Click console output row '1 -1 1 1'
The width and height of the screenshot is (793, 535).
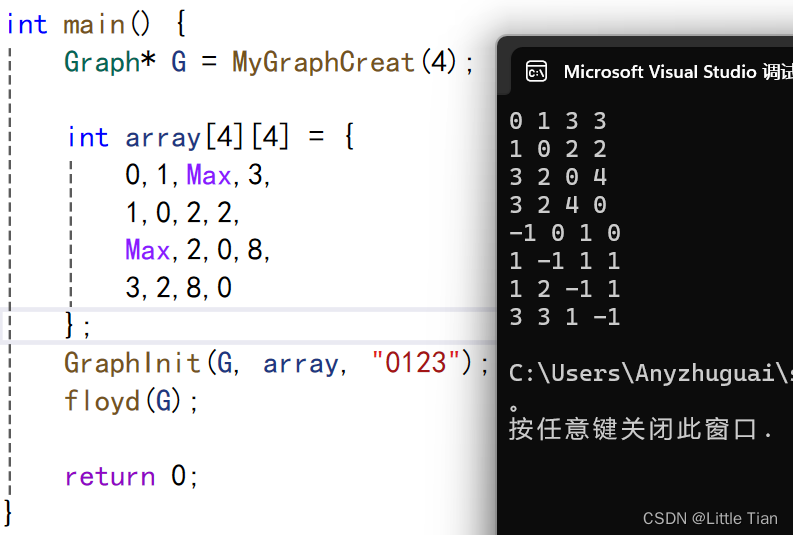point(565,261)
